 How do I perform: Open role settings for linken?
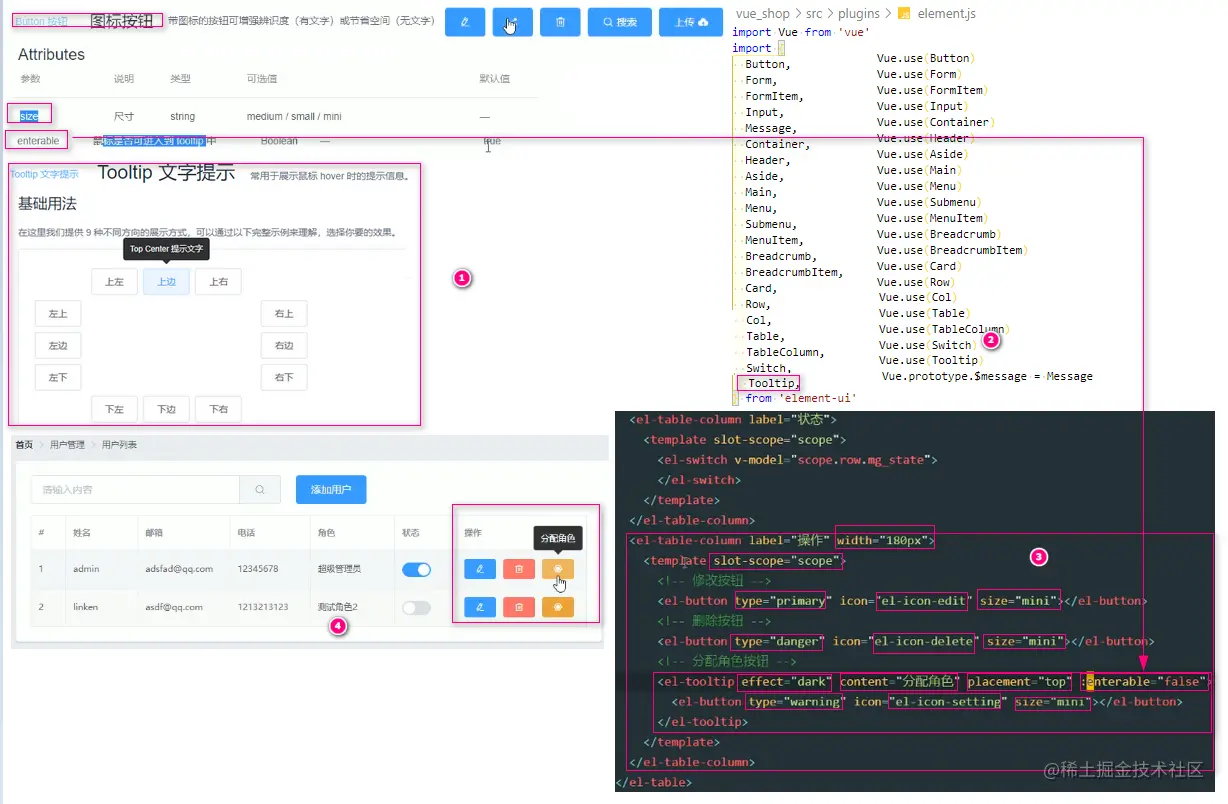[558, 607]
